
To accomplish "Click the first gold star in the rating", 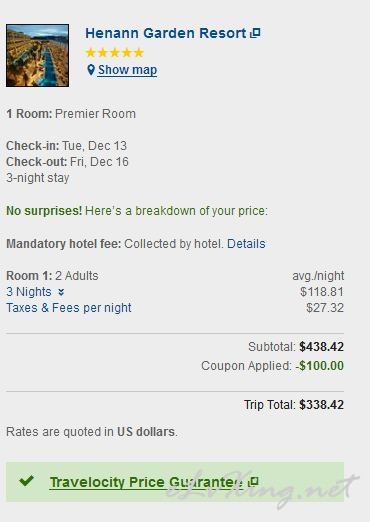I will coord(91,53).
